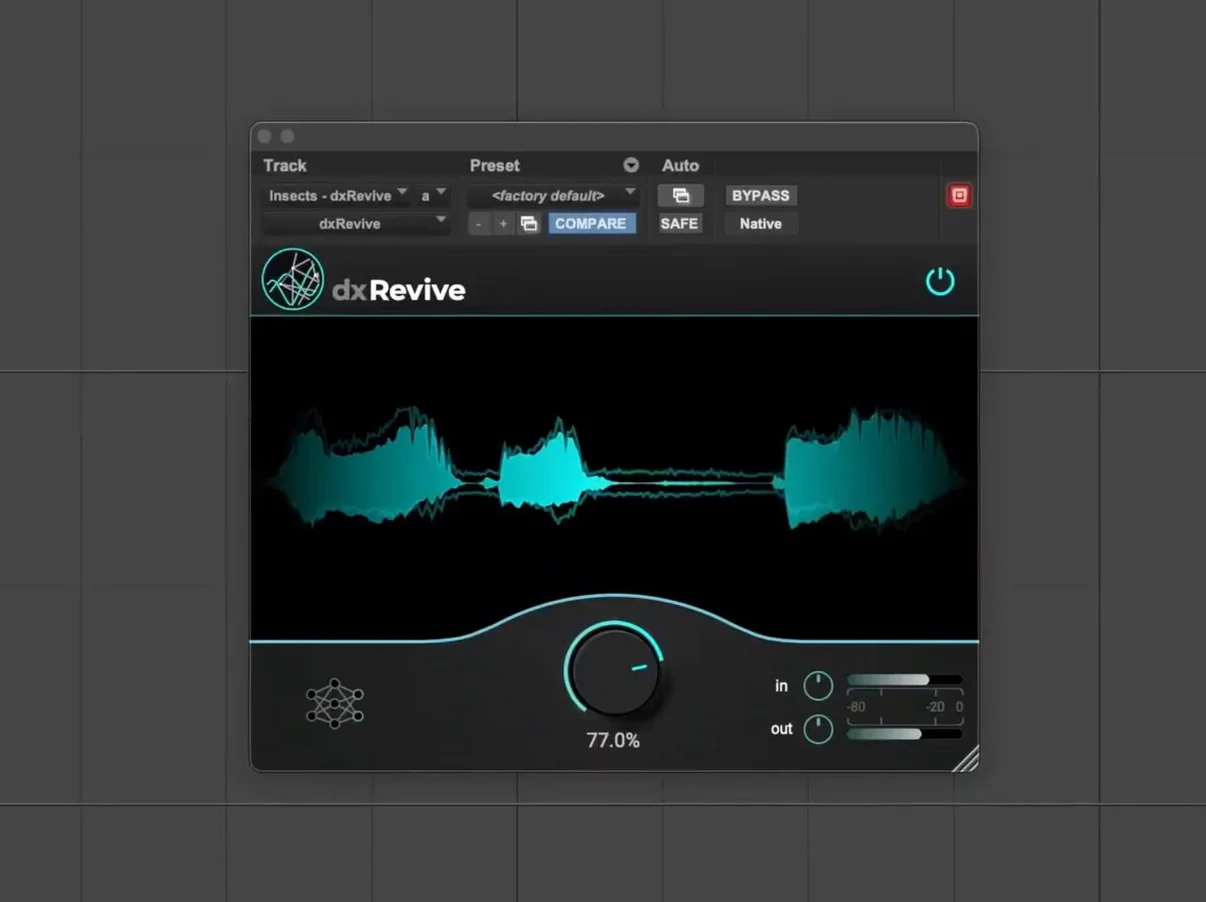This screenshot has width=1206, height=902.
Task: Toggle the BYPASS button
Action: pos(760,196)
